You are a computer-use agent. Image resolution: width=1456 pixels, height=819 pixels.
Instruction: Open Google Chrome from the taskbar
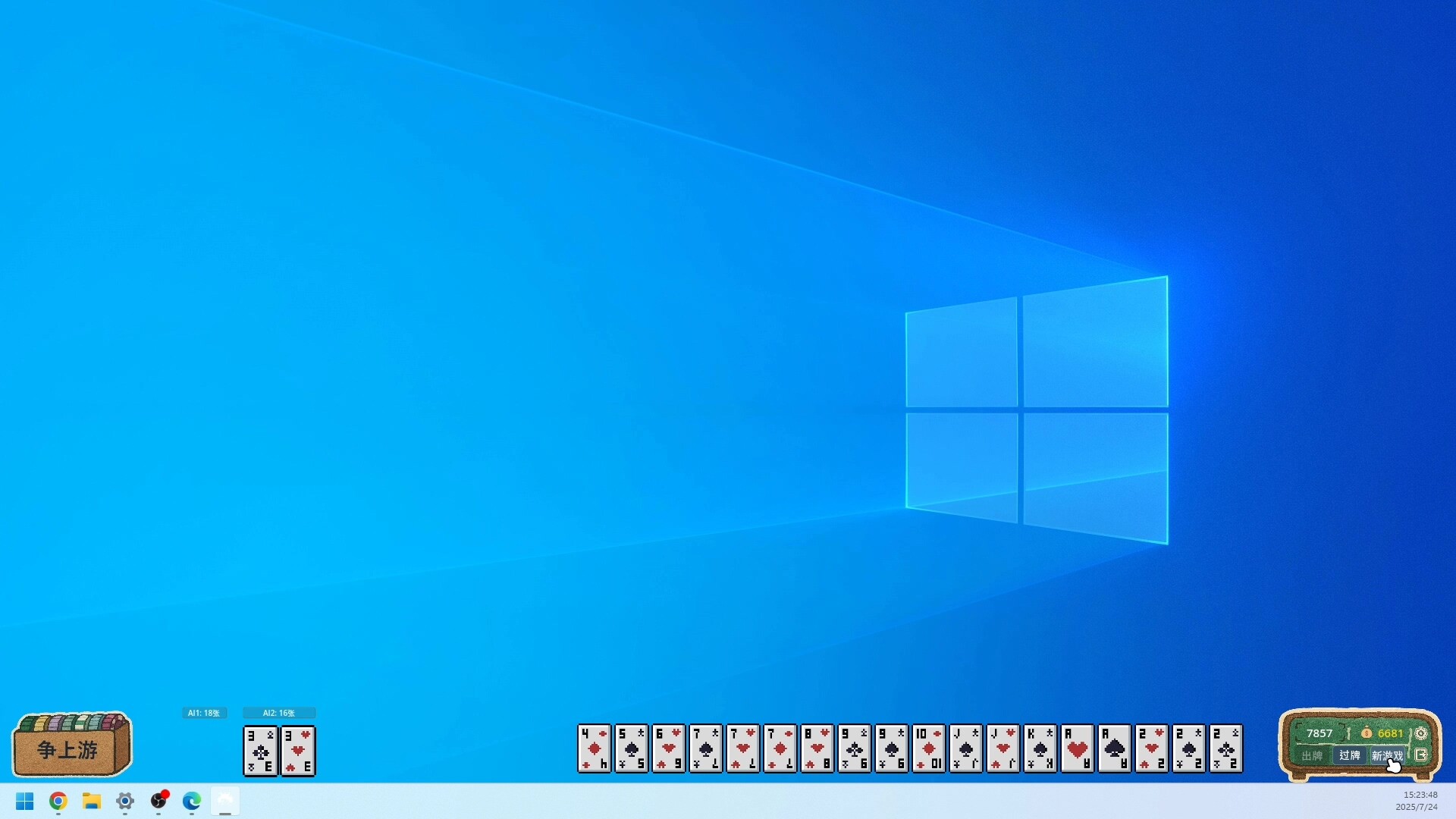point(57,802)
